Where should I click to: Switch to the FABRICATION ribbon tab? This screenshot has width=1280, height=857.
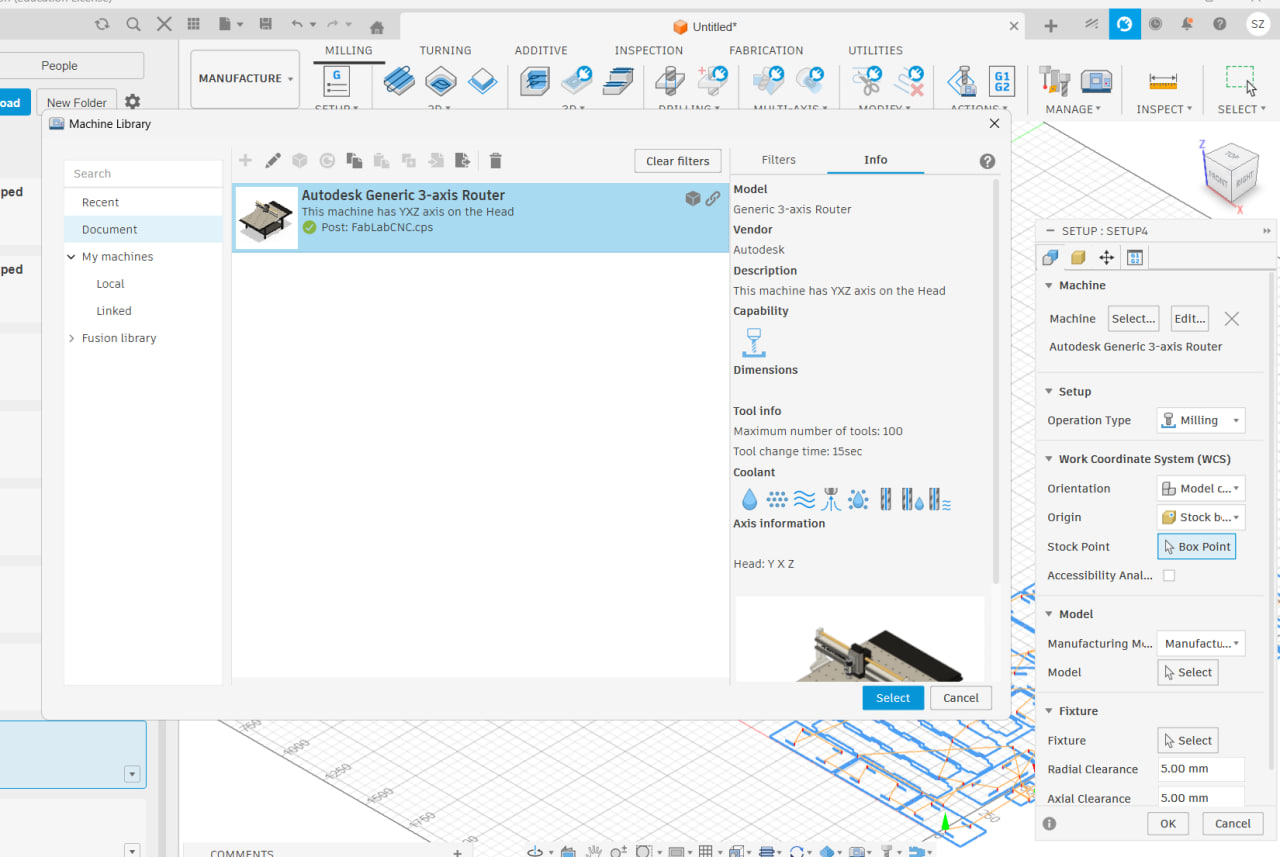[766, 50]
